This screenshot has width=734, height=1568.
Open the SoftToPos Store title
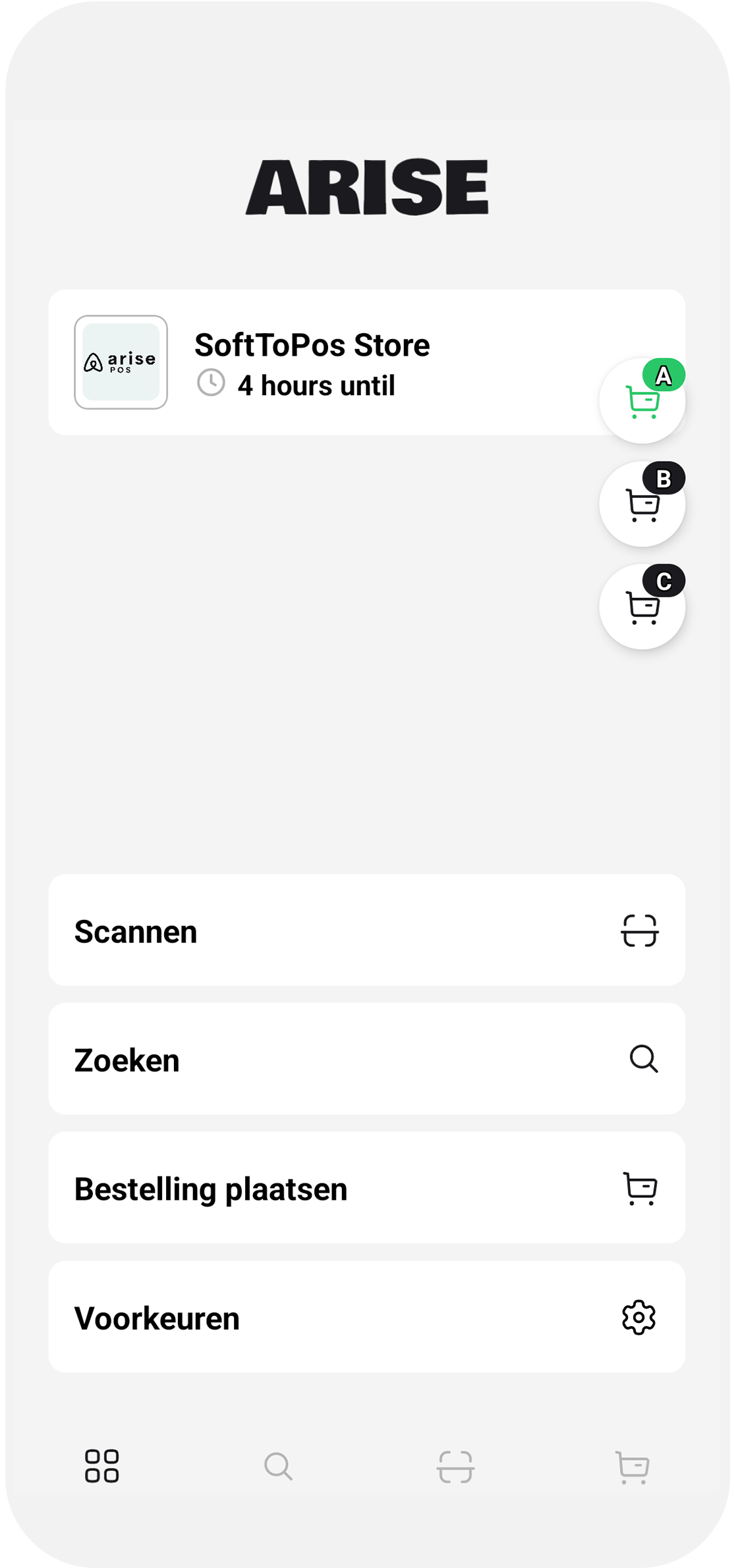pos(312,345)
